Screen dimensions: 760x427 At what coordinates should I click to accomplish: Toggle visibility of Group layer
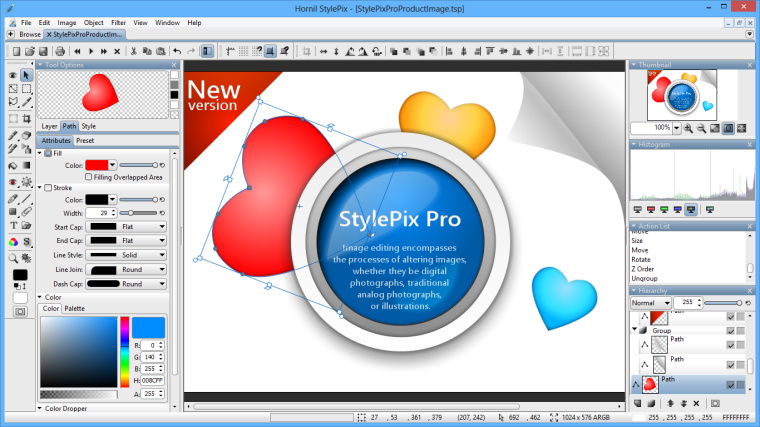pos(730,331)
